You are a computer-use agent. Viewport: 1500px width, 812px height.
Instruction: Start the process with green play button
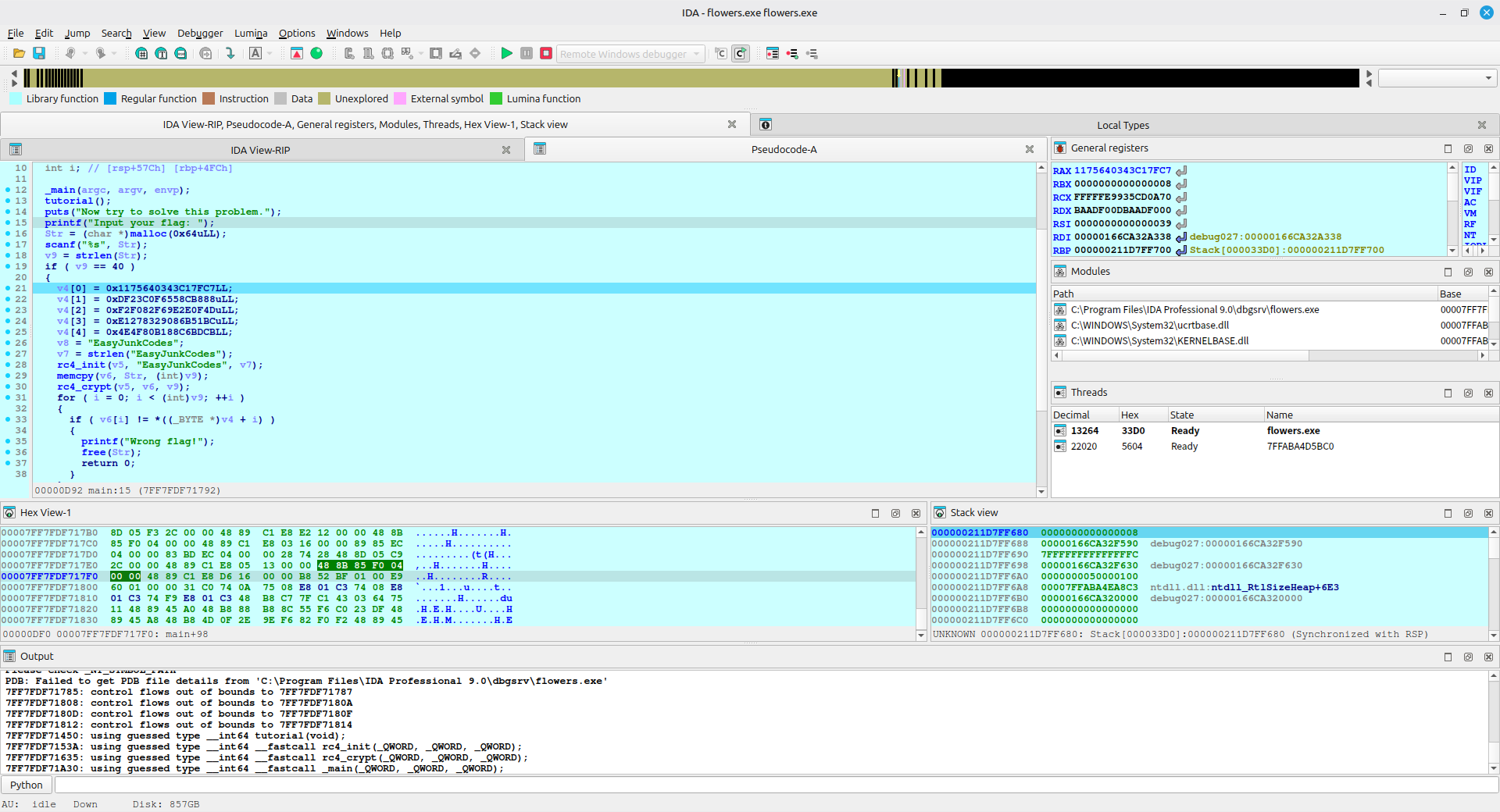(x=506, y=53)
